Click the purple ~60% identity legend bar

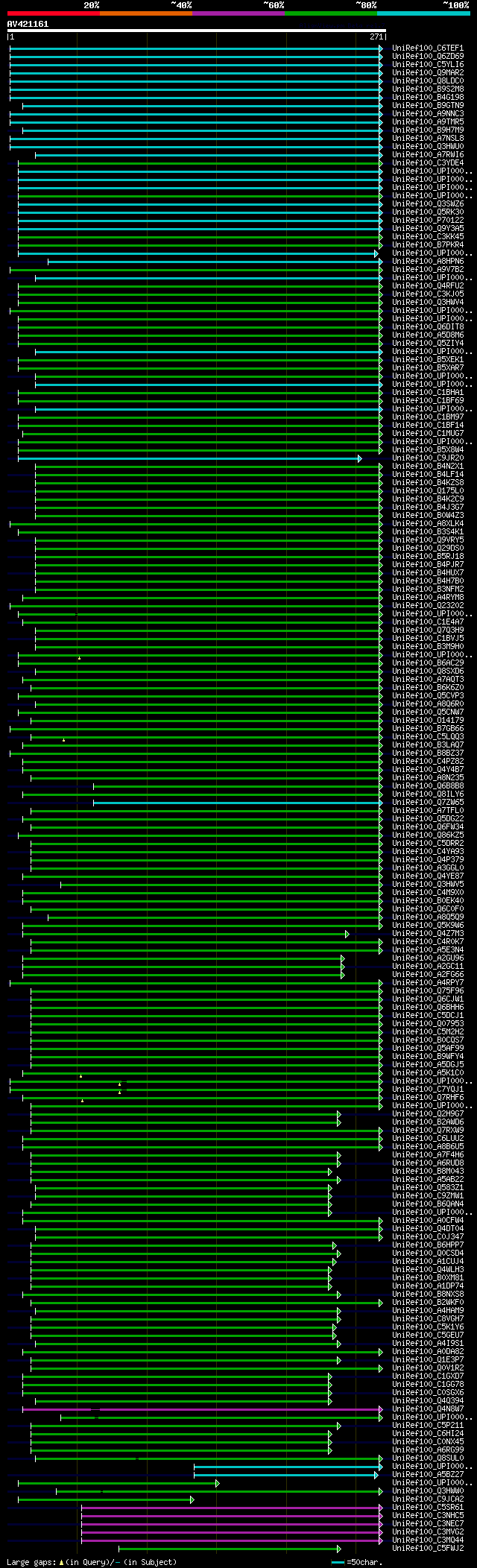238,13
